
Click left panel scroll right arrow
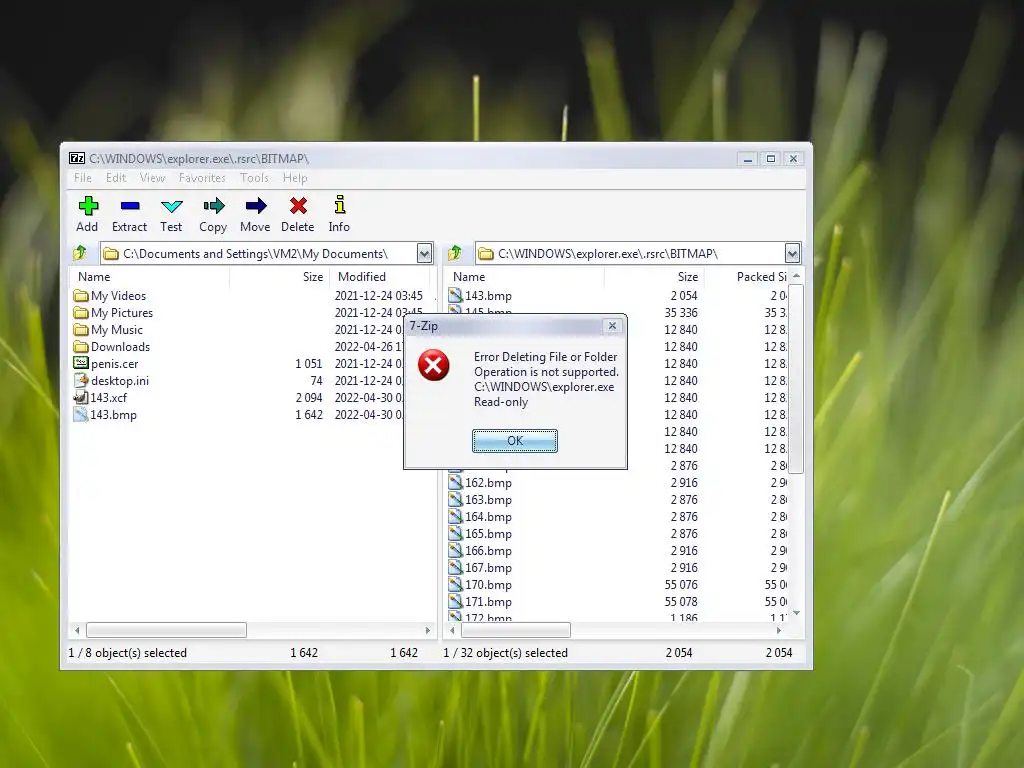tap(428, 630)
